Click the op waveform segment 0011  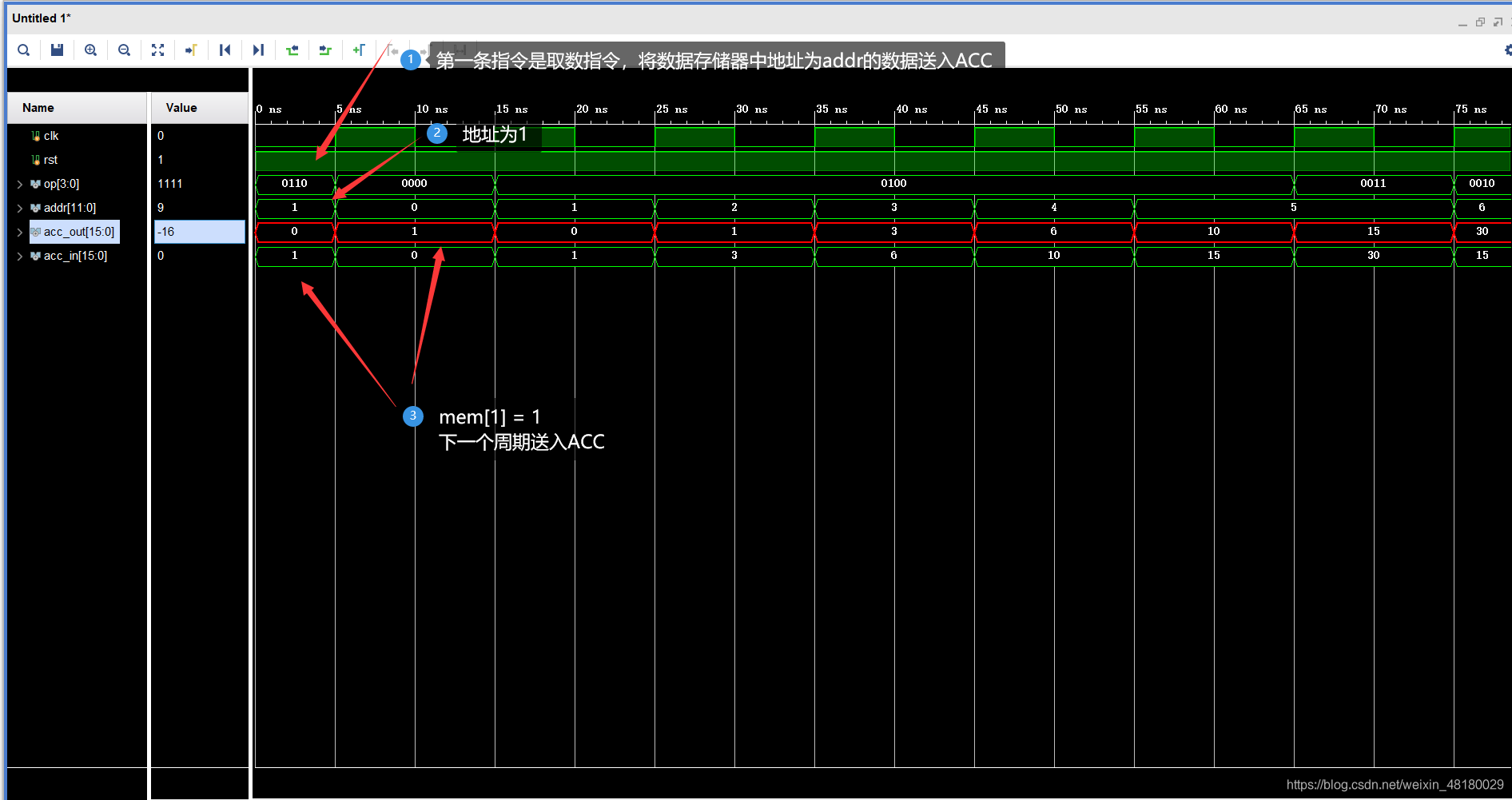[1374, 184]
